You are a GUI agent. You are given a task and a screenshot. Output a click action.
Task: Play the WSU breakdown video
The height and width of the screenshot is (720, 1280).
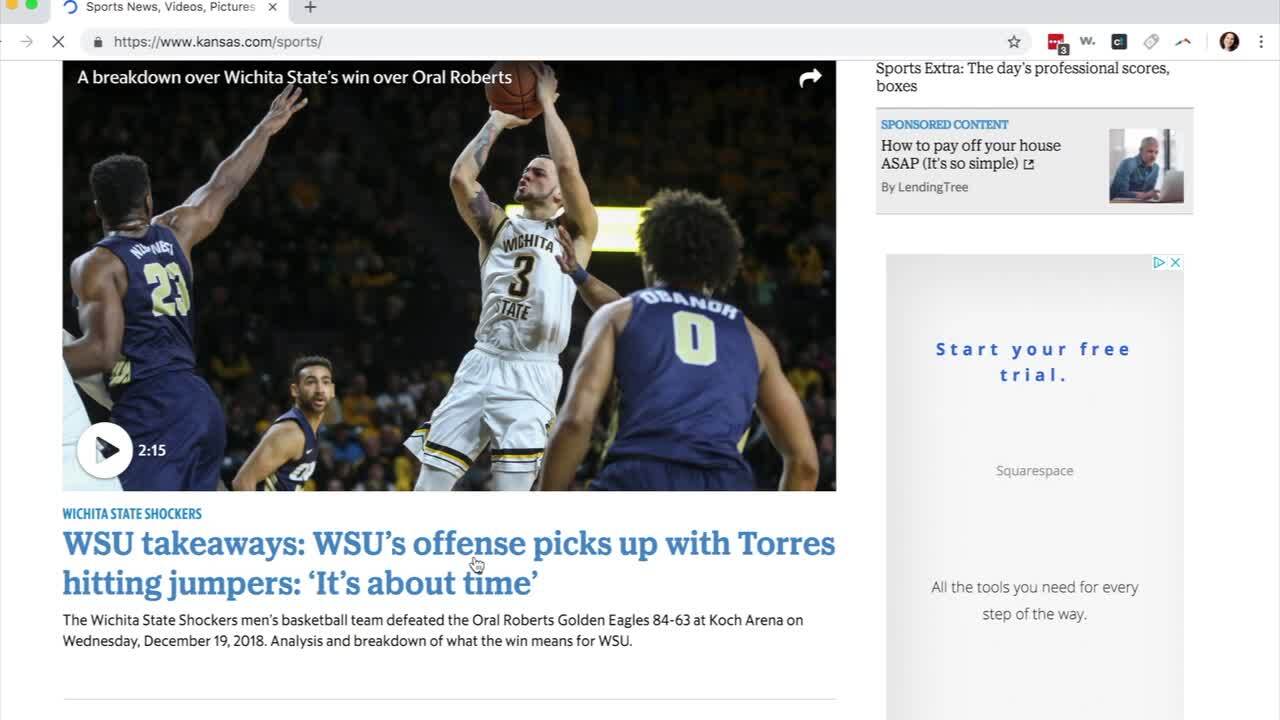(x=104, y=450)
